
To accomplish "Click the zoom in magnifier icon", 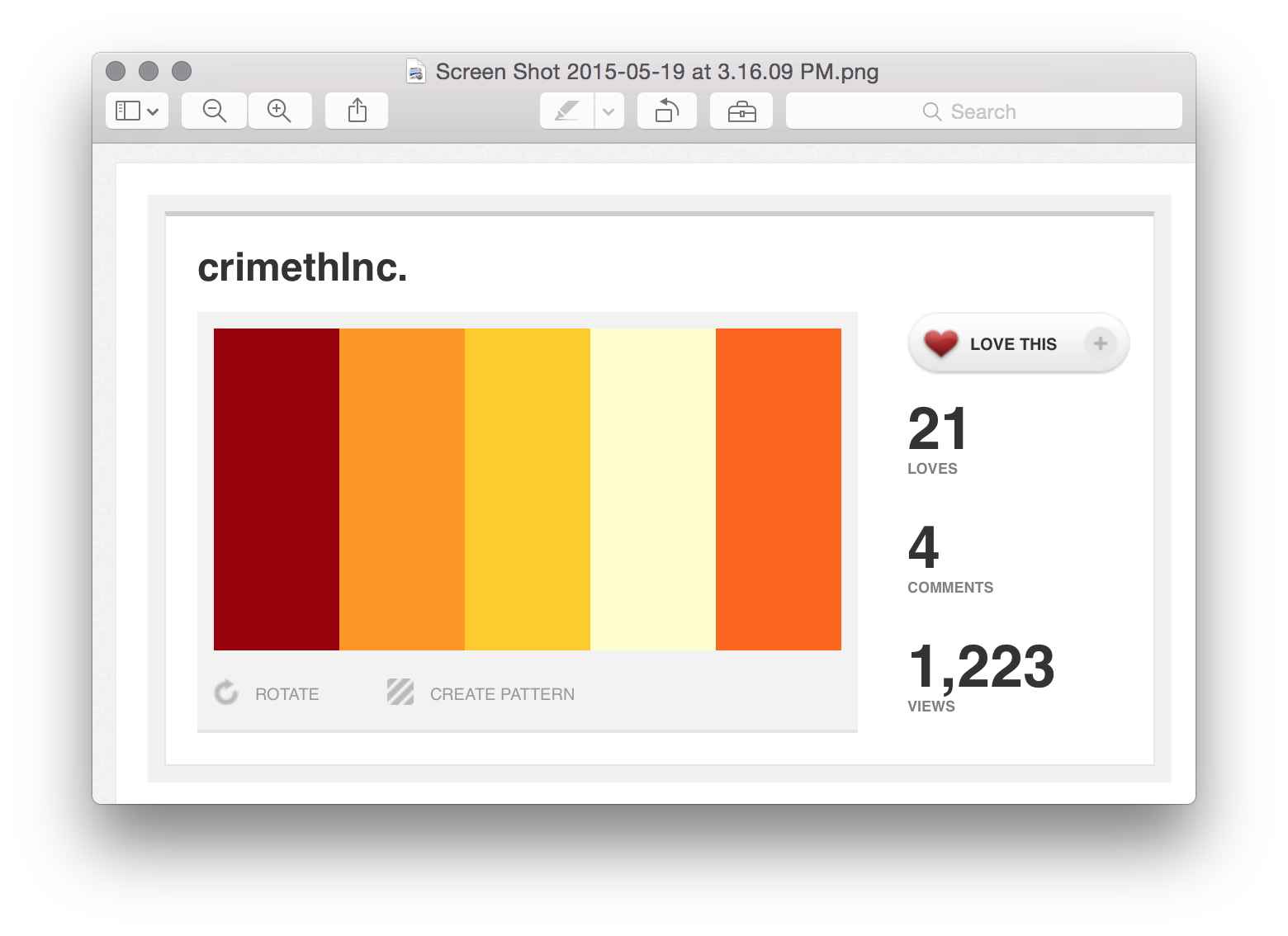I will tap(280, 111).
